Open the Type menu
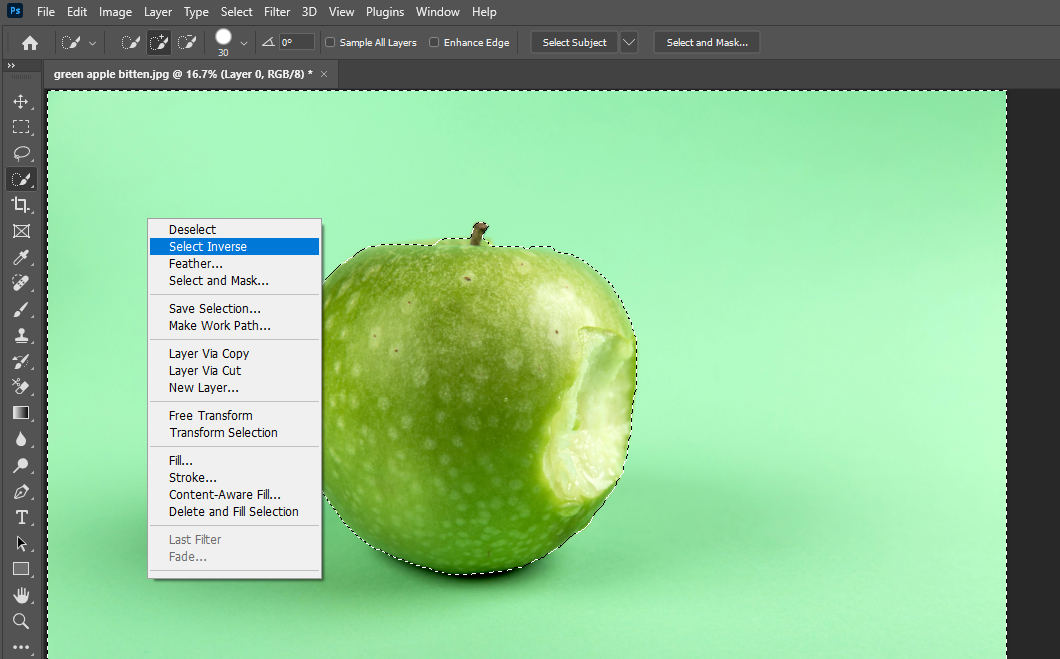1060x659 pixels. [x=196, y=12]
